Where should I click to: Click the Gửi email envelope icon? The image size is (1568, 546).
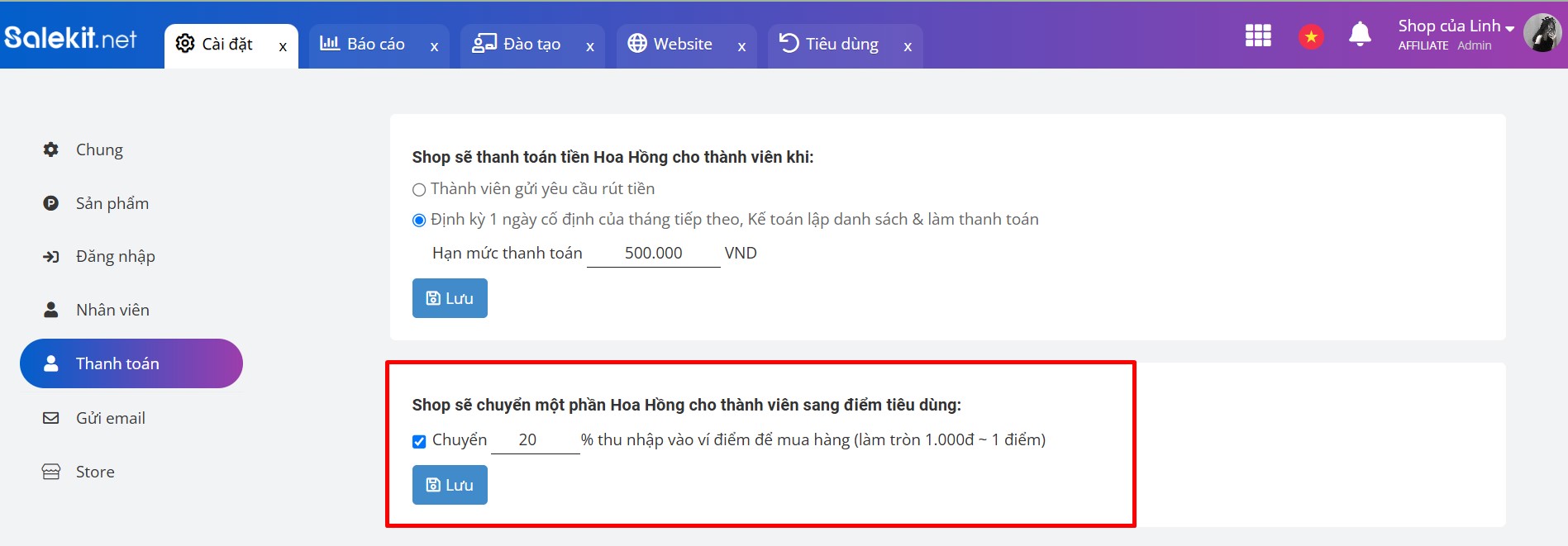[x=51, y=418]
